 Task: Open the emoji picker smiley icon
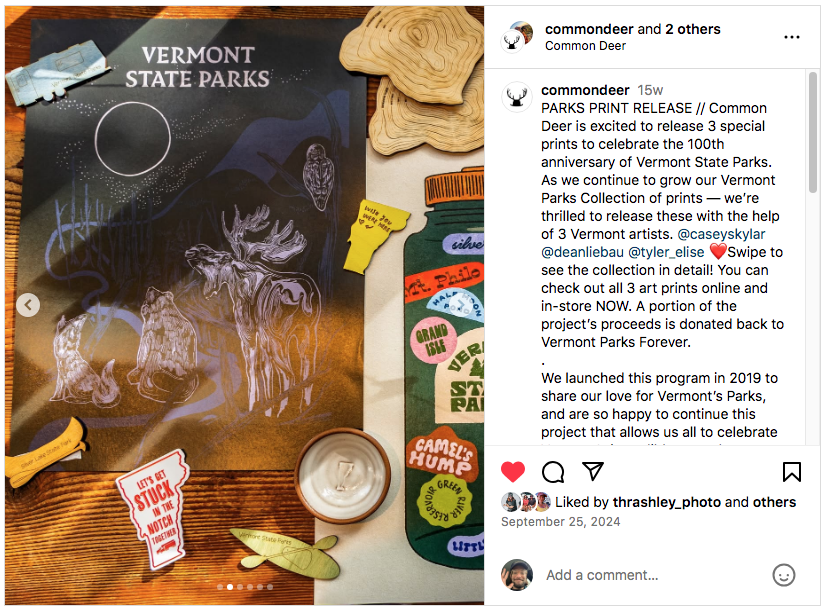pos(783,575)
